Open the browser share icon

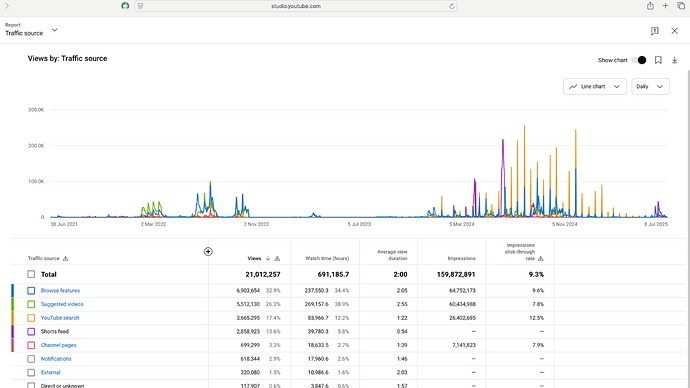650,6
